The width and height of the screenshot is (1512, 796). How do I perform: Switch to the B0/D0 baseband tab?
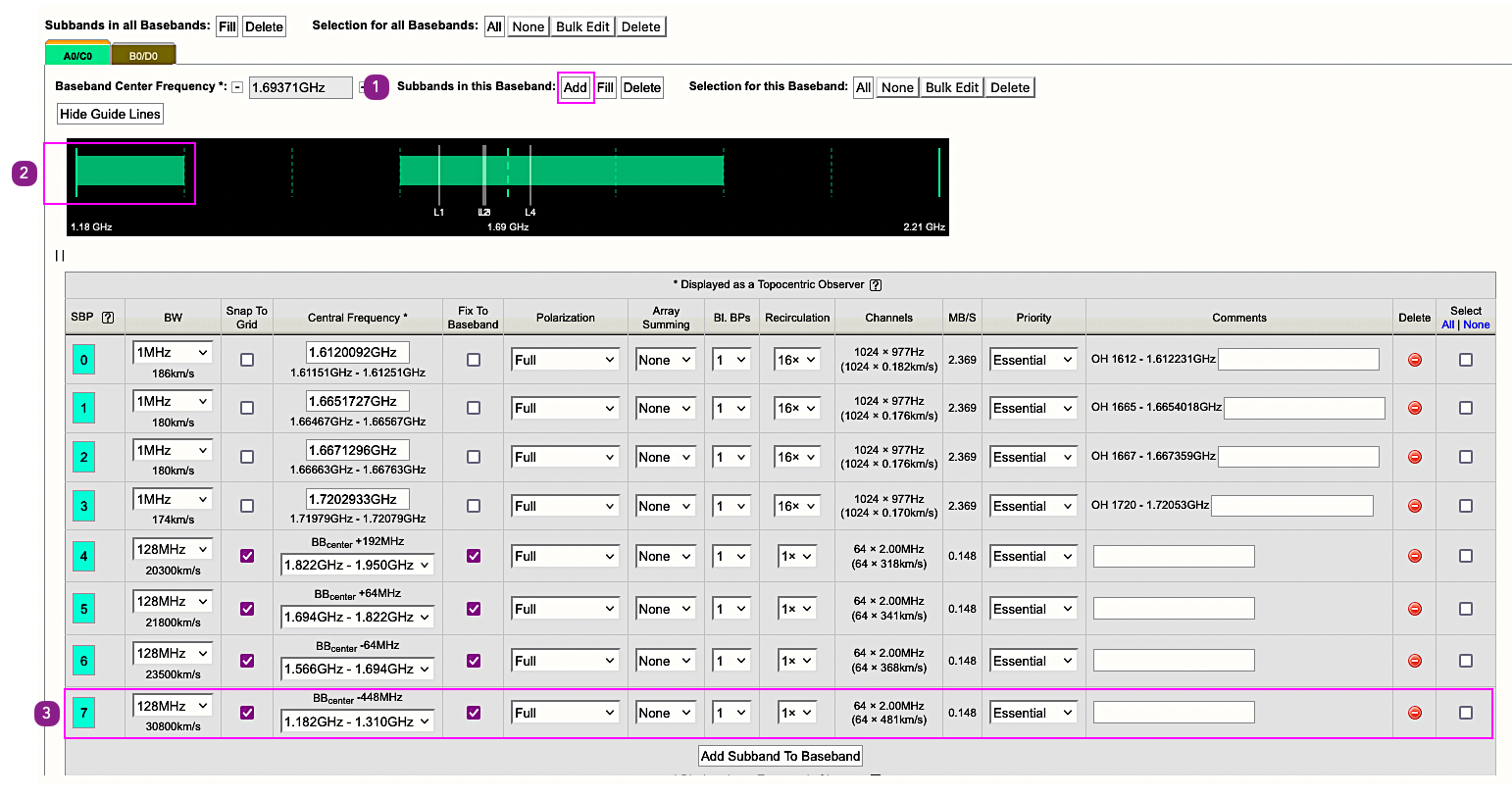[x=143, y=56]
